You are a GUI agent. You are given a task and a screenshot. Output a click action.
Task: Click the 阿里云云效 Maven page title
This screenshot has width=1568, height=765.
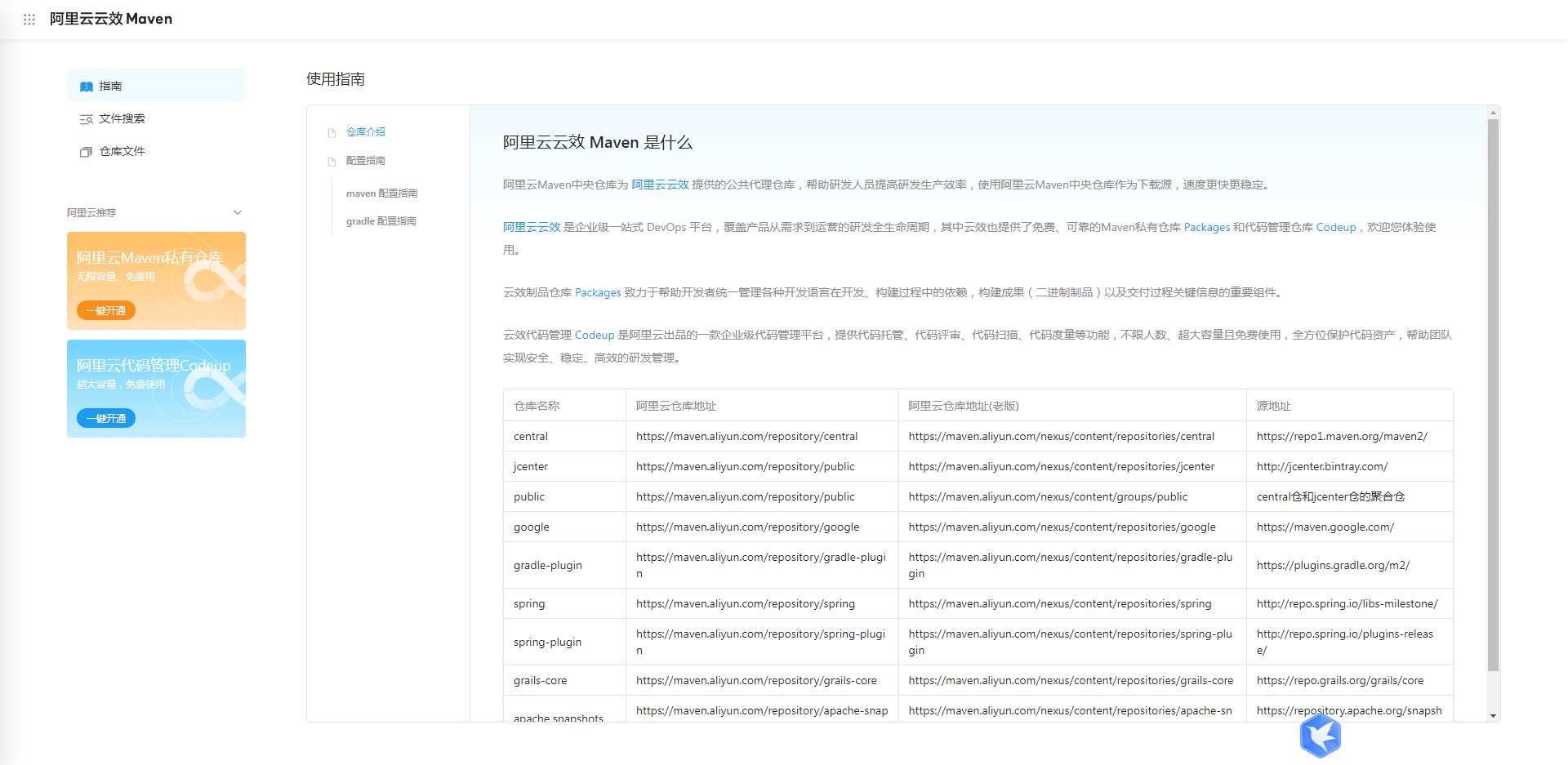[111, 19]
